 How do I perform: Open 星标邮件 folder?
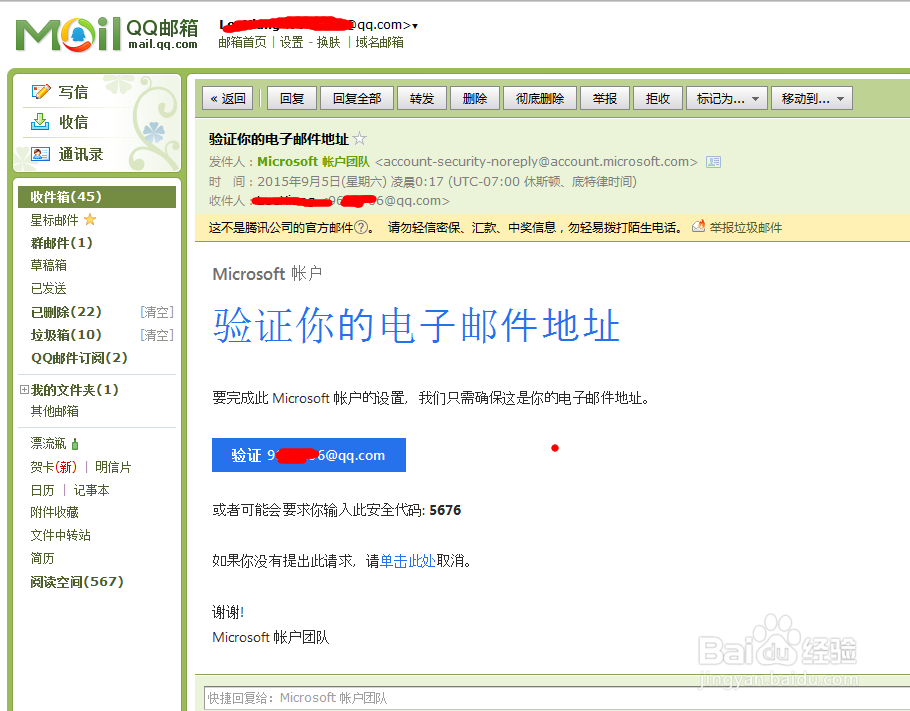tap(54, 220)
